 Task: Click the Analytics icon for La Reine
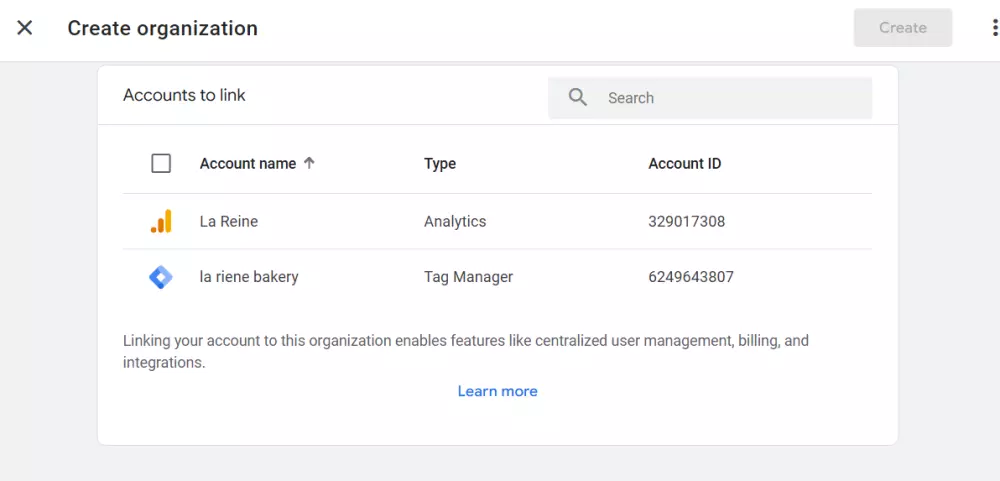point(161,222)
